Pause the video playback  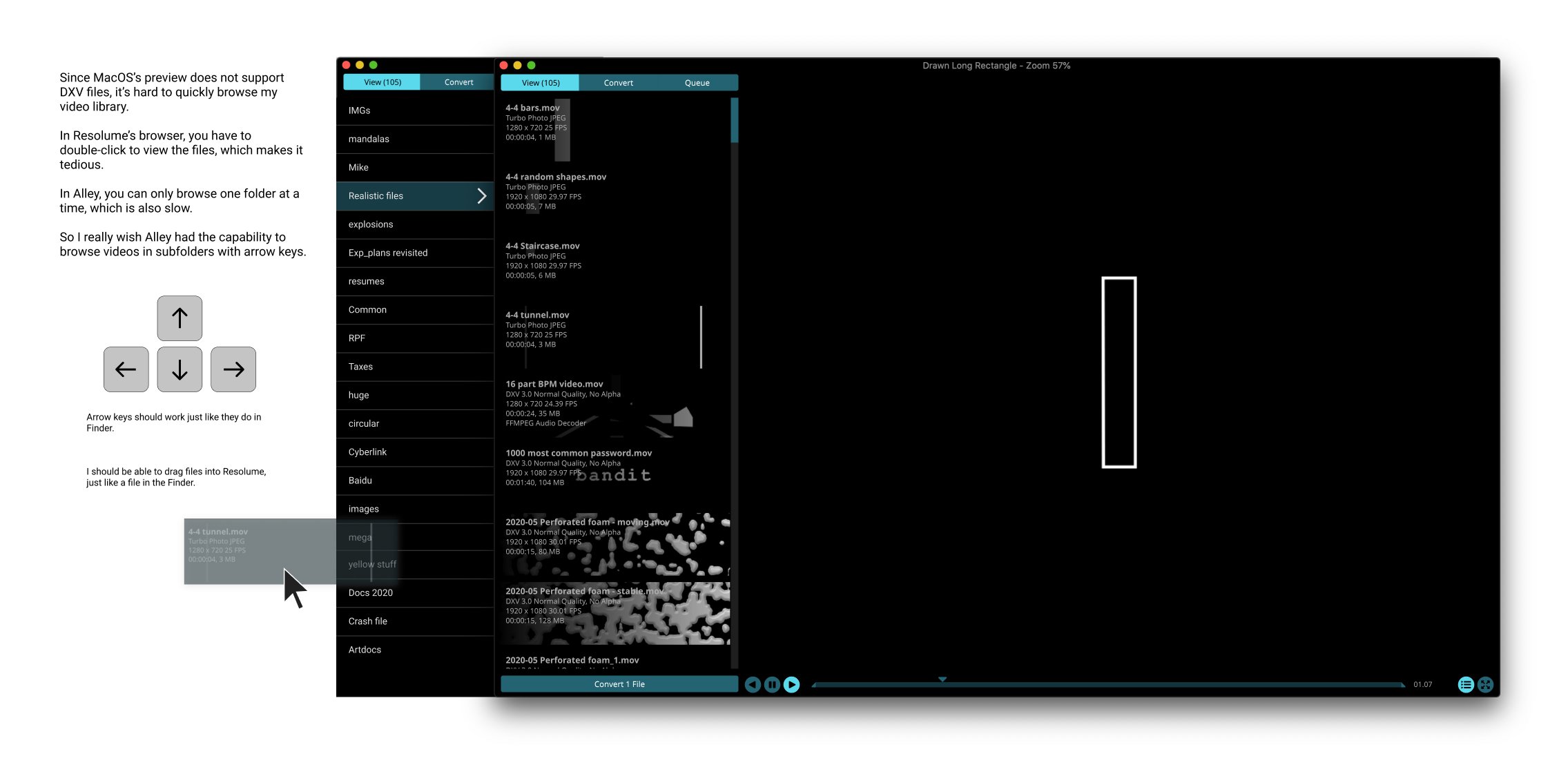(772, 684)
